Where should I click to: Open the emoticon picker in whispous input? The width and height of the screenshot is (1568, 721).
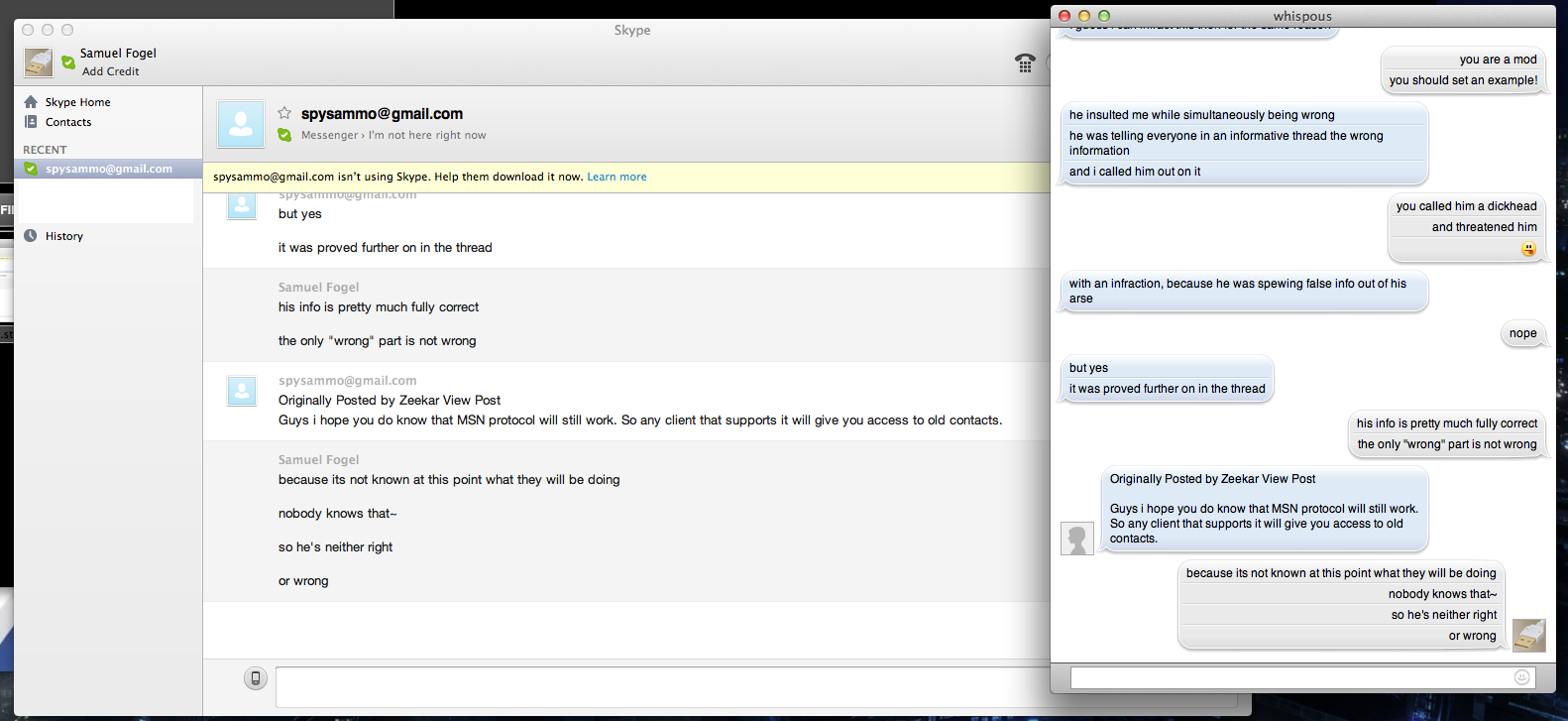click(x=1522, y=677)
